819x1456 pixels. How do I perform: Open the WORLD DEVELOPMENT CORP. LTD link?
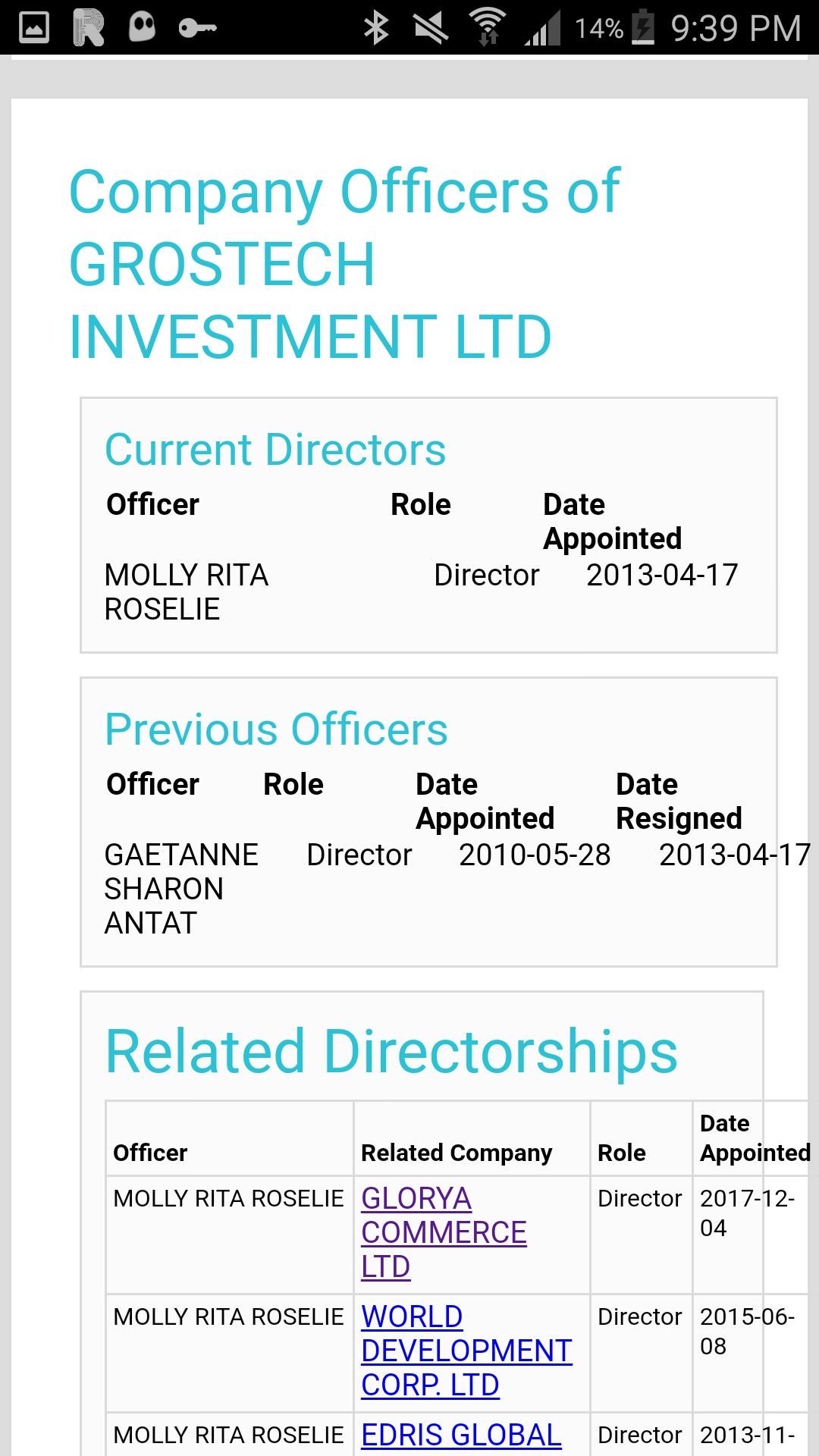pos(466,1351)
